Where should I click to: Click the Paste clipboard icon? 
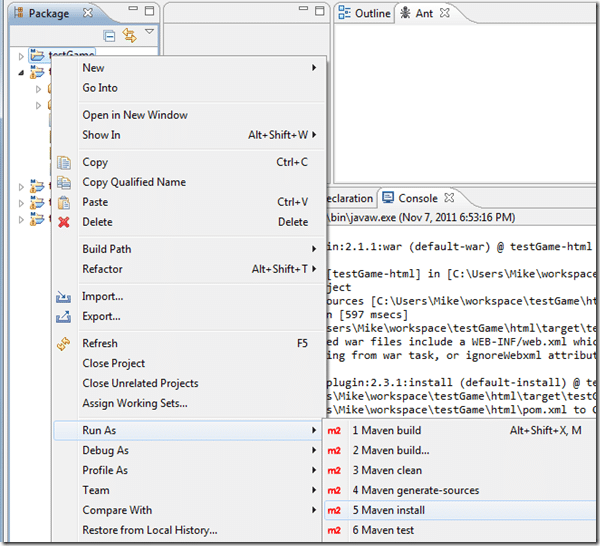tap(64, 202)
